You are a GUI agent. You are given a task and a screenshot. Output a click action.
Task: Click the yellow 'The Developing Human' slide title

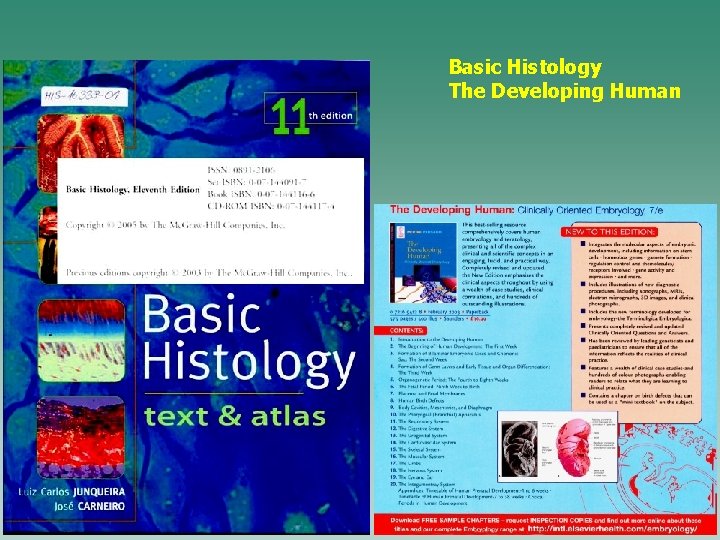click(564, 90)
